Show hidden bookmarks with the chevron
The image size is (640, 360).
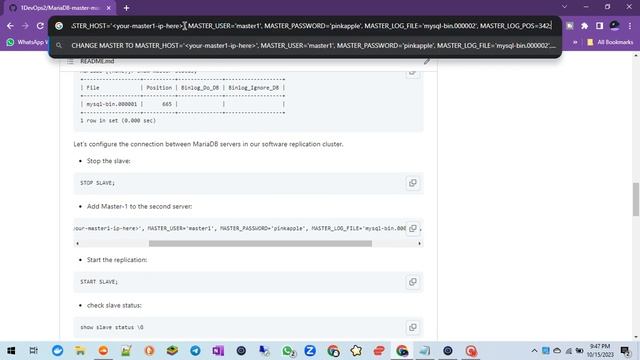click(575, 42)
